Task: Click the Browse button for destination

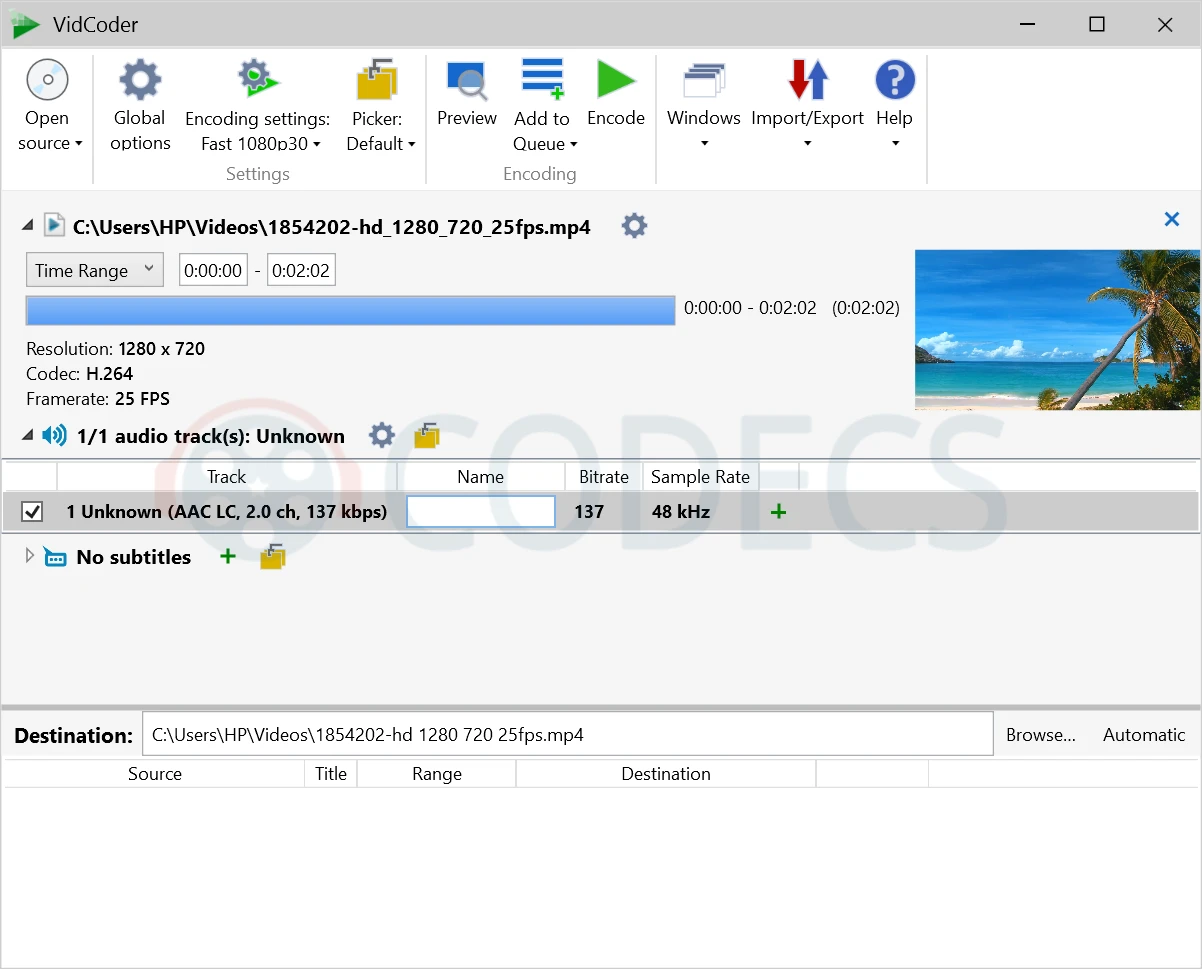Action: click(1040, 734)
